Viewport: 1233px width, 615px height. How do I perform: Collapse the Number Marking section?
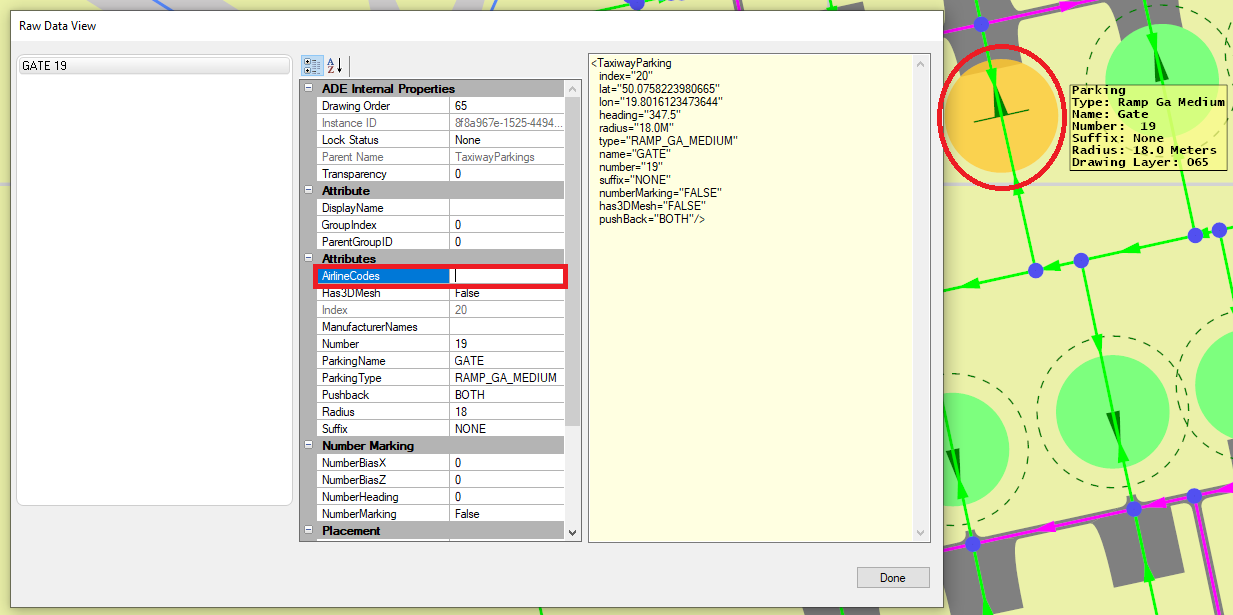coord(309,445)
